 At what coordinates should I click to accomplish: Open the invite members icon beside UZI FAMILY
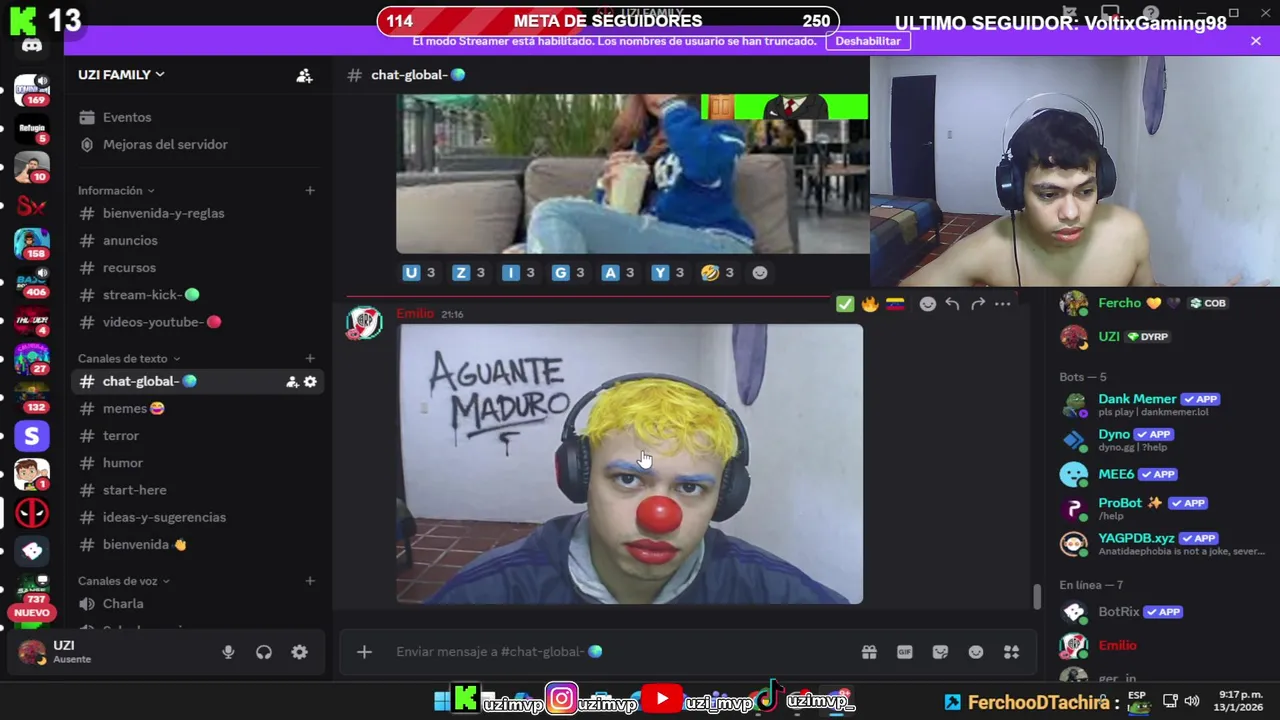[x=304, y=75]
